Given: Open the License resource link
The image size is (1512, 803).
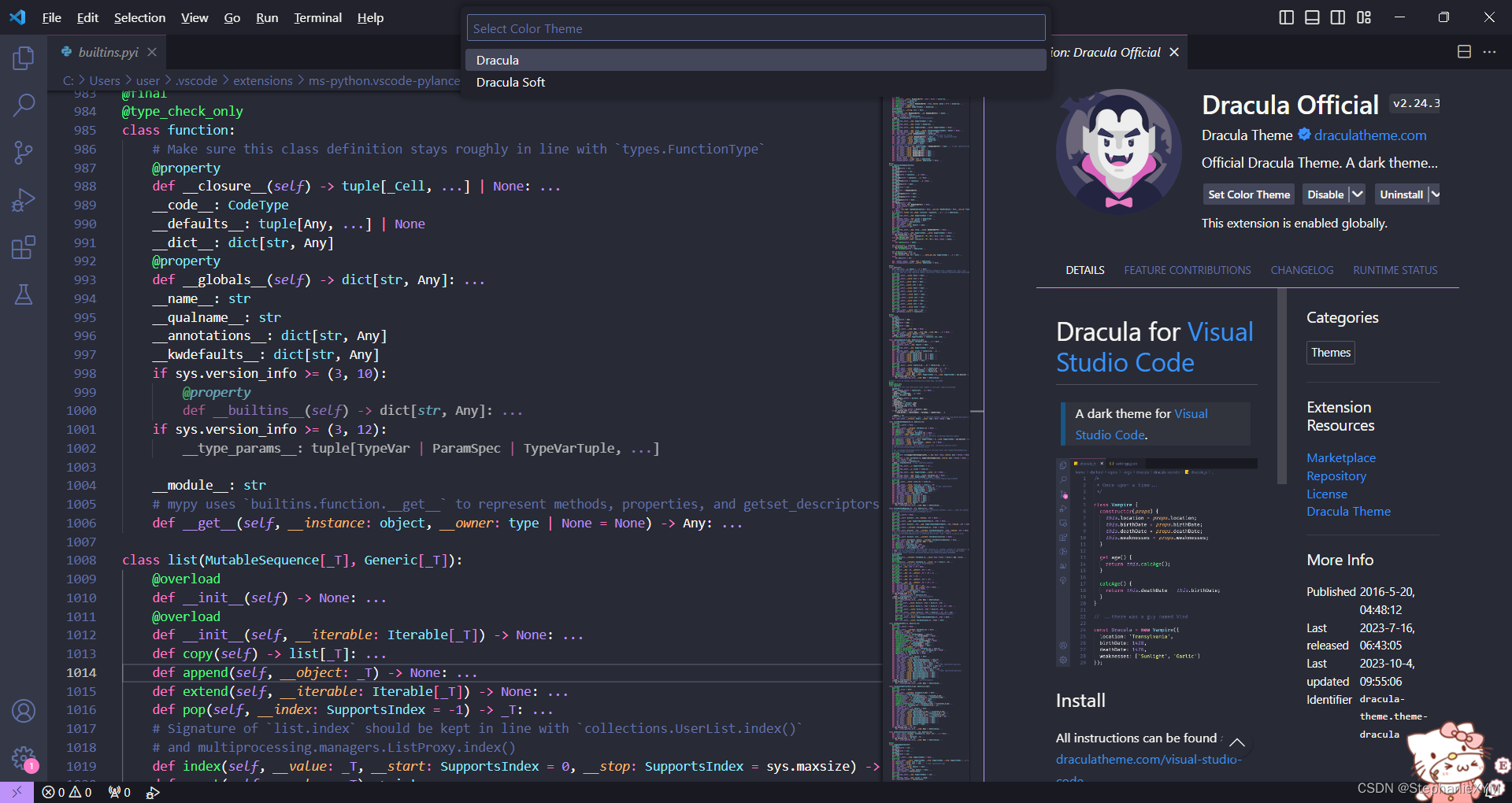Looking at the screenshot, I should (1327, 494).
